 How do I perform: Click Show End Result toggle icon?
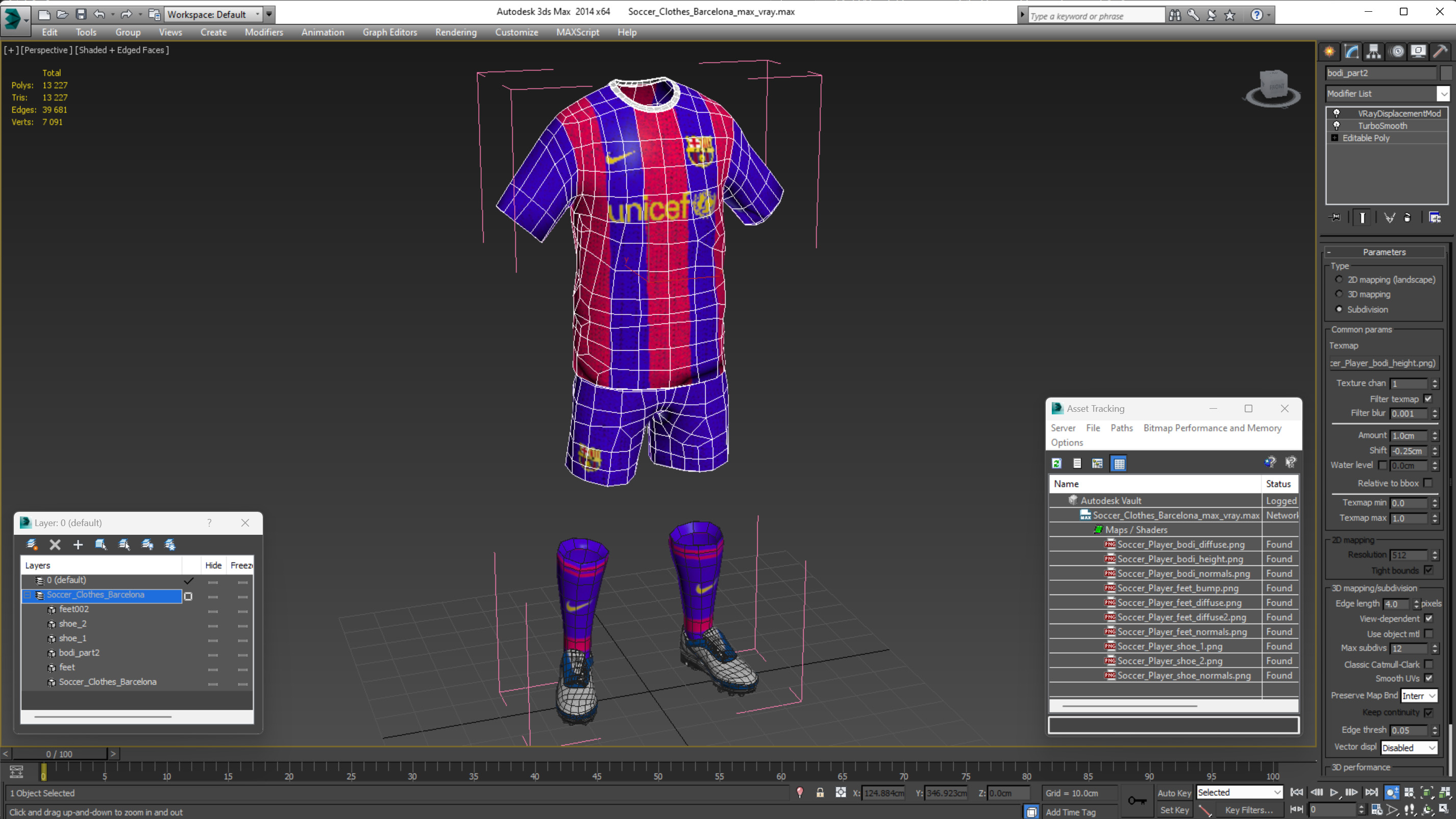1362,217
